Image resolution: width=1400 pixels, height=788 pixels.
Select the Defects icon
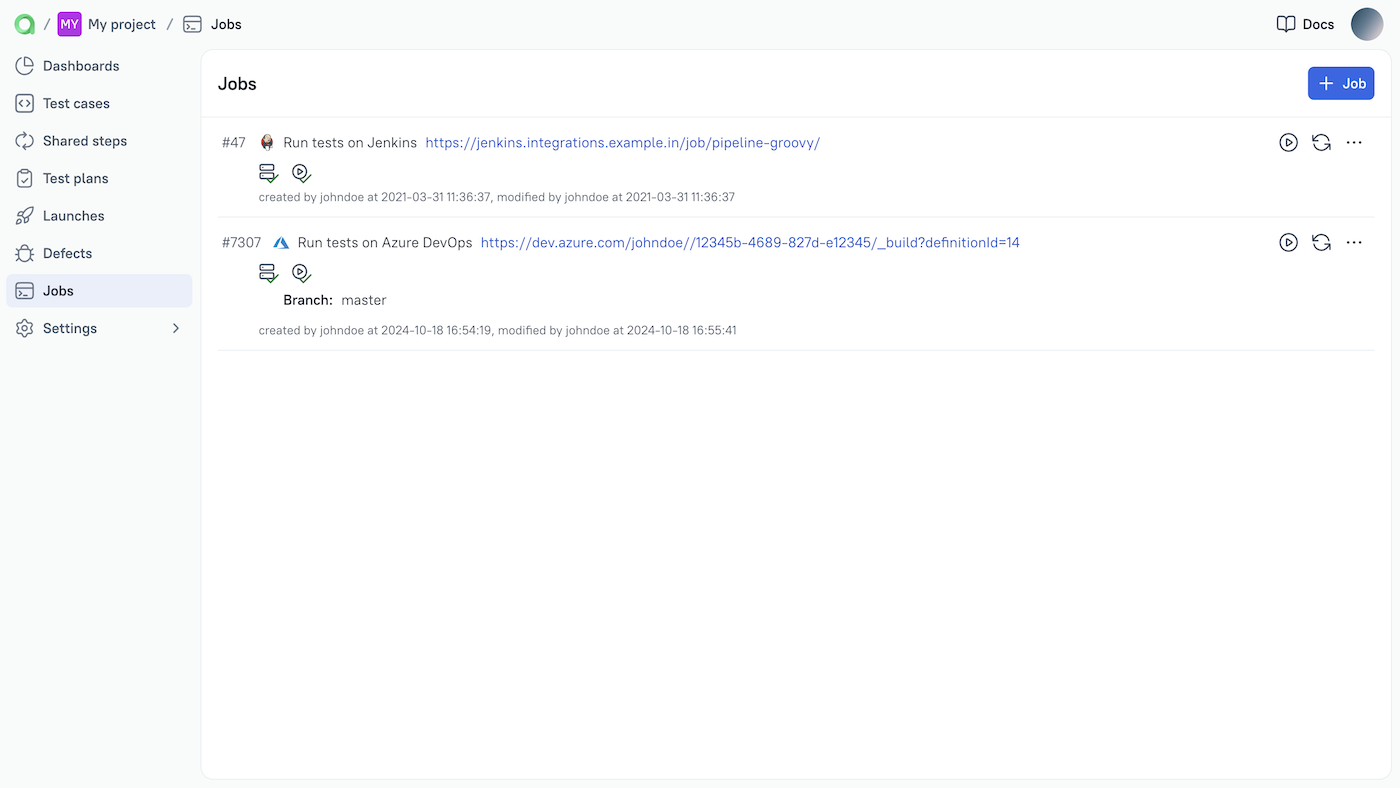click(24, 253)
